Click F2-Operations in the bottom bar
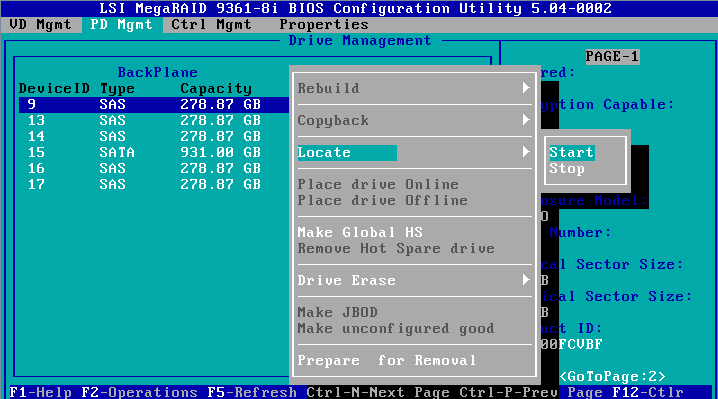718x399 pixels. tap(139, 393)
